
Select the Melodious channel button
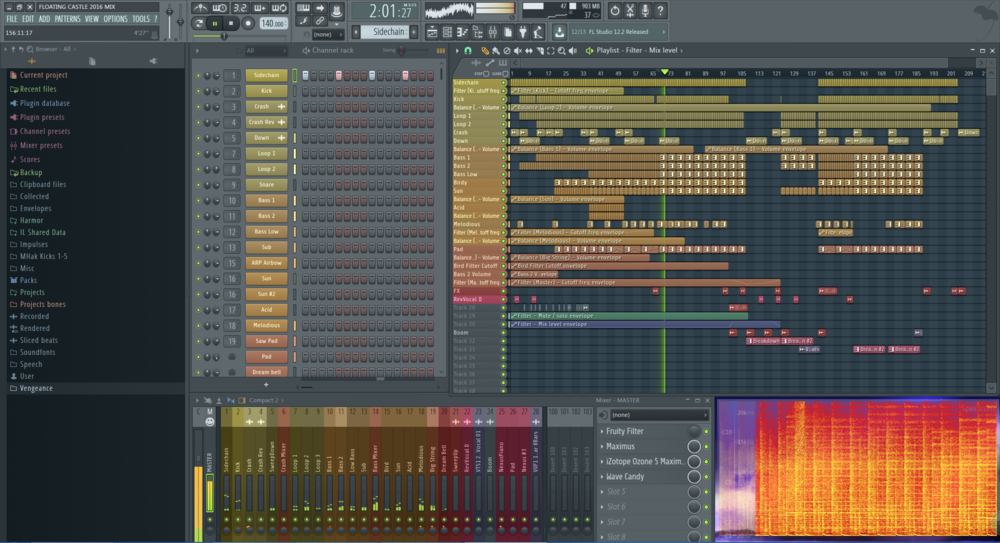(x=266, y=325)
